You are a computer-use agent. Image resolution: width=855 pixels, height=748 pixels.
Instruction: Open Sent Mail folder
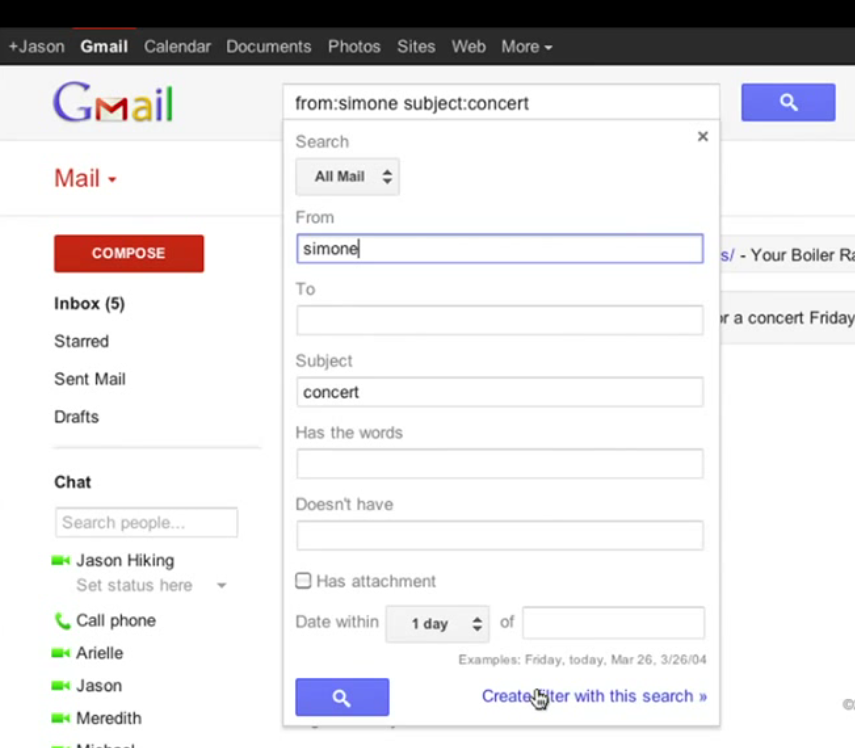point(90,379)
